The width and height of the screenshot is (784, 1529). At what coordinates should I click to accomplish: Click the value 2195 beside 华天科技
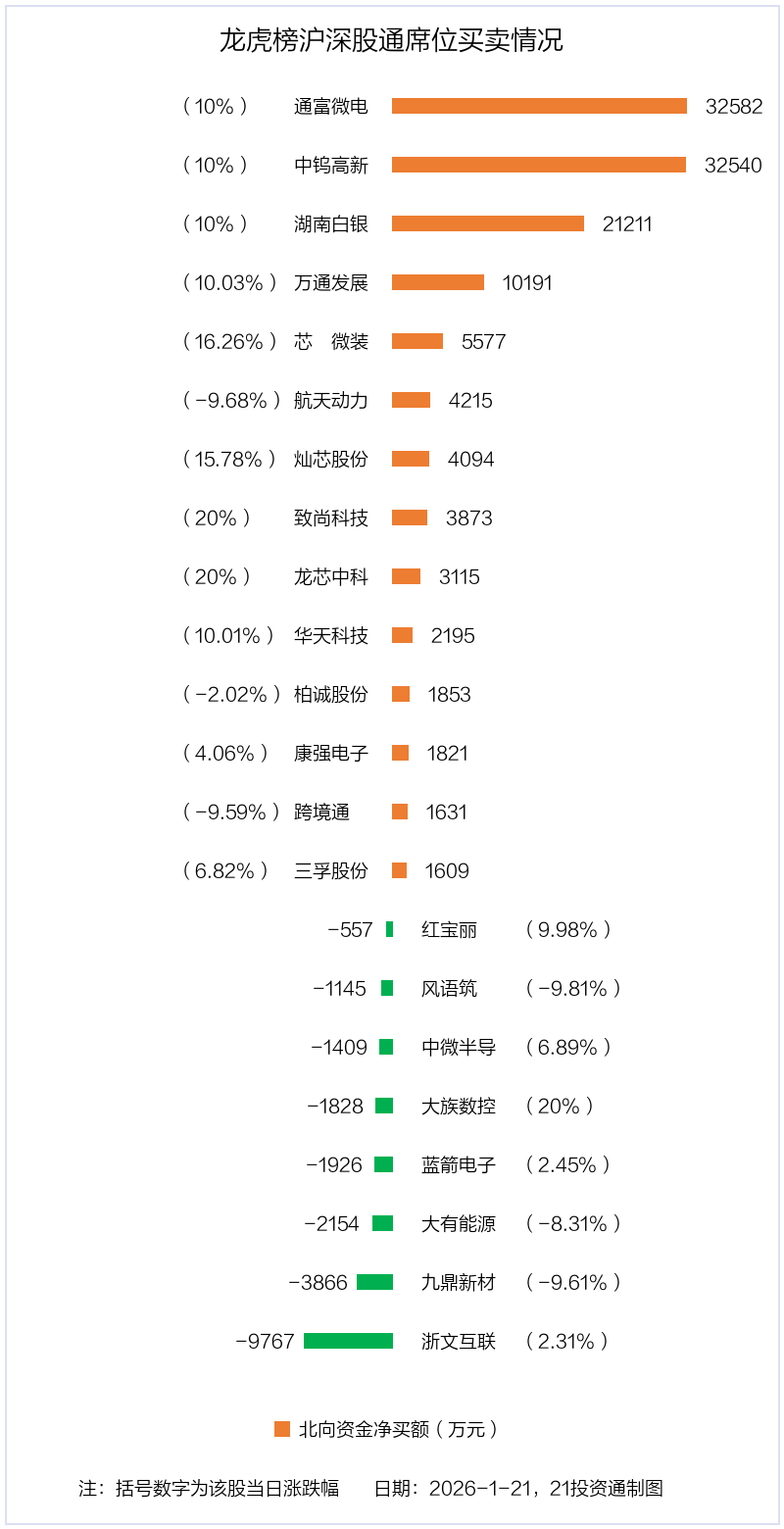pos(453,635)
